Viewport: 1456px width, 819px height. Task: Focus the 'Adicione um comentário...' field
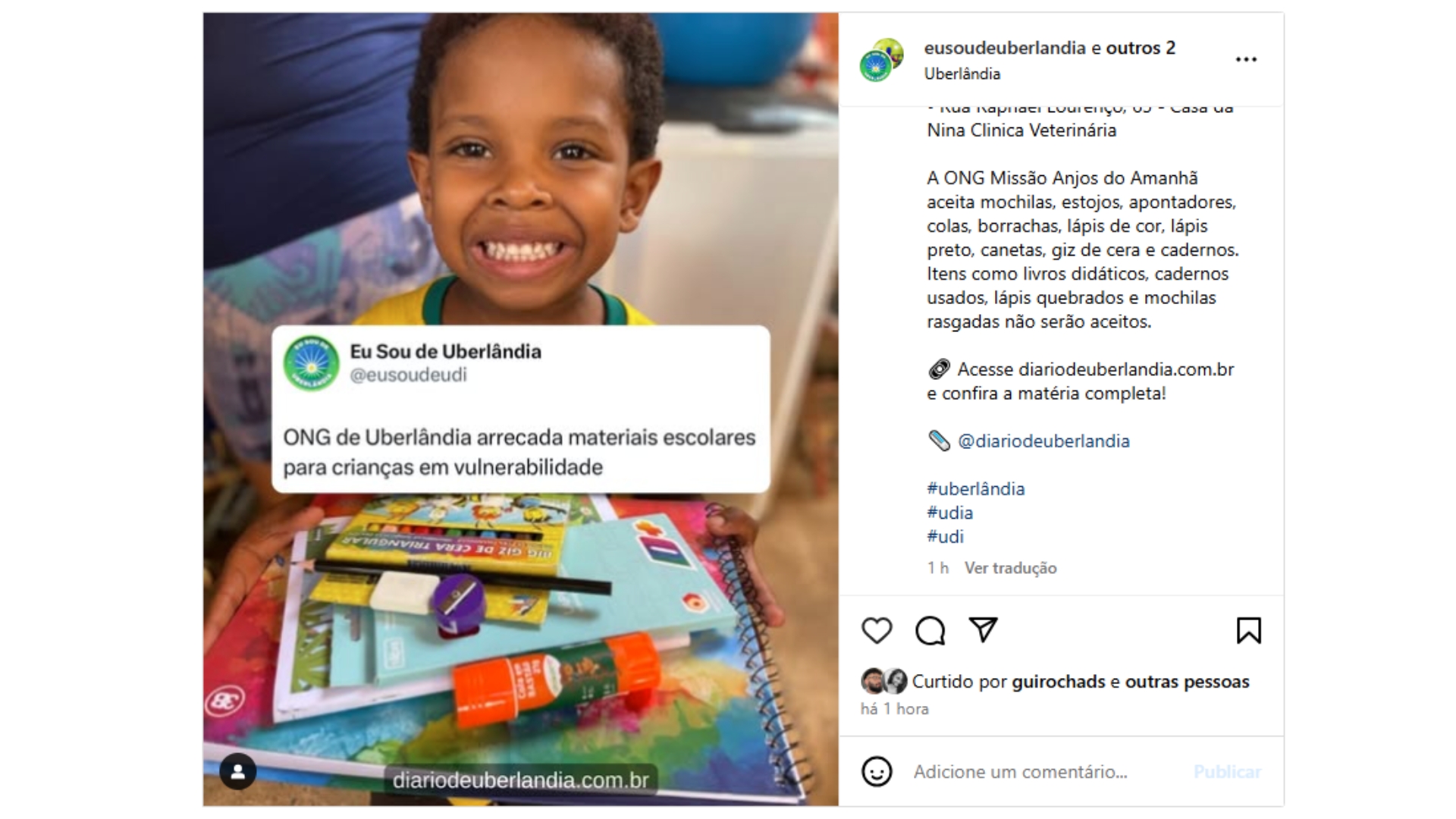click(x=1046, y=772)
